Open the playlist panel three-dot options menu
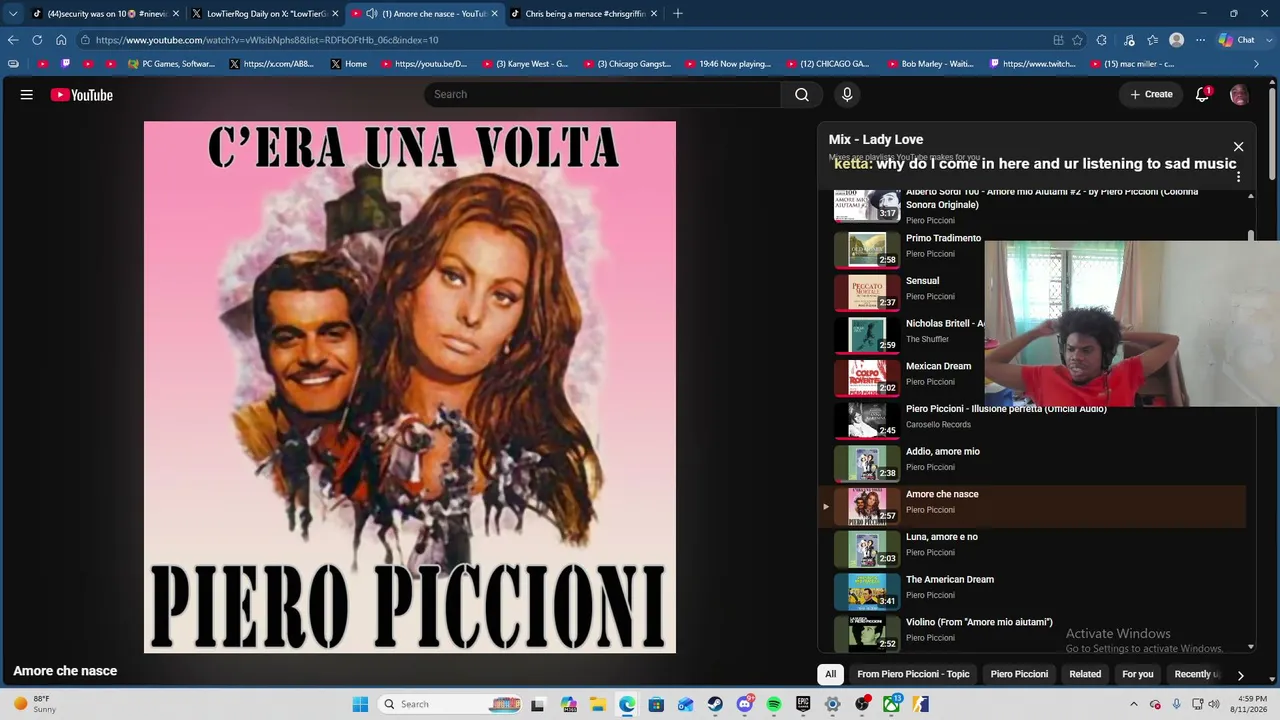Image resolution: width=1280 pixels, height=720 pixels. point(1238,177)
